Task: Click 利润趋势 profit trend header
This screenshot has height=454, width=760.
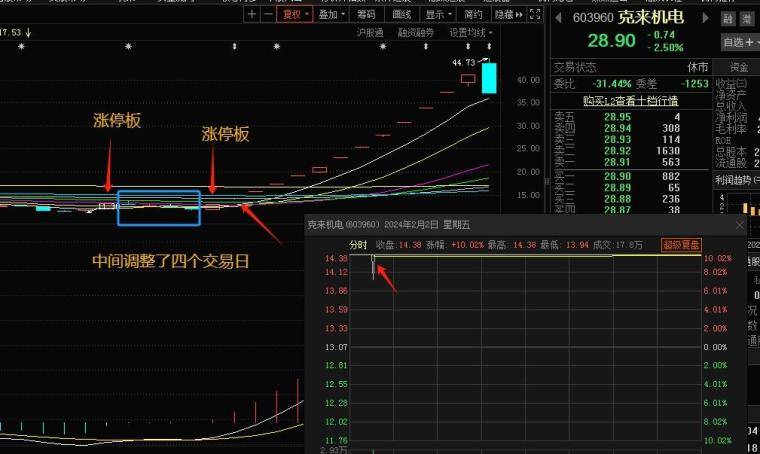Action: (x=735, y=180)
